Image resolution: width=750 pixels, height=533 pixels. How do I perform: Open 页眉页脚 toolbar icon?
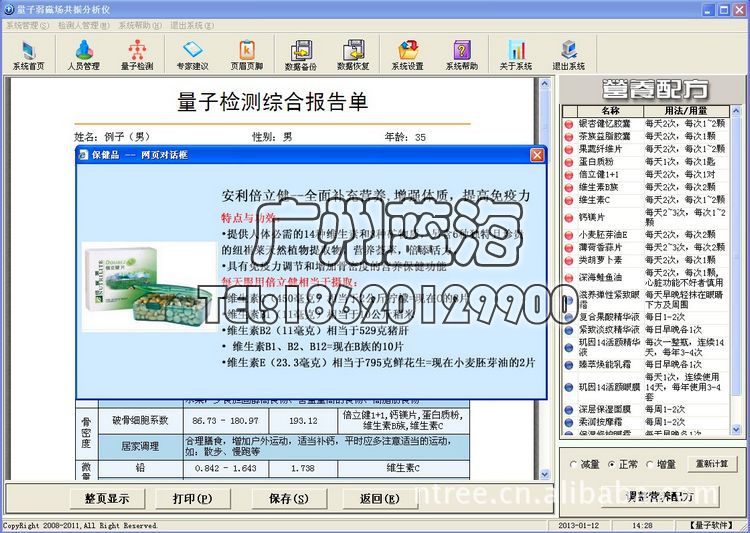coord(247,56)
